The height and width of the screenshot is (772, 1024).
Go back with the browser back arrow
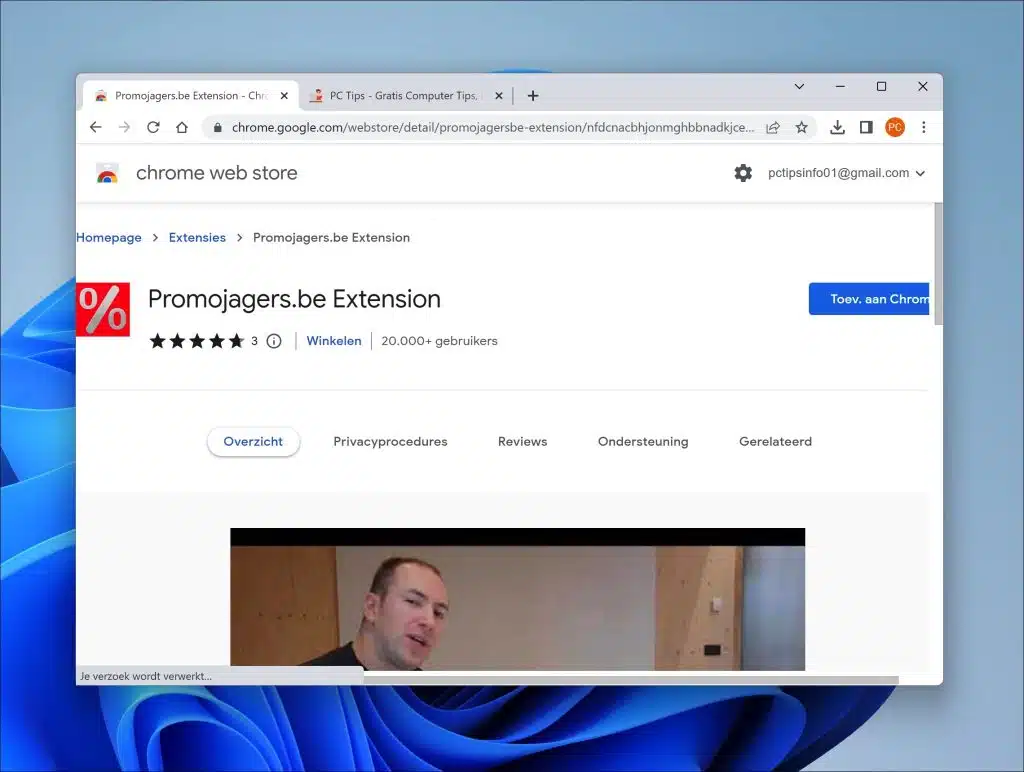96,127
